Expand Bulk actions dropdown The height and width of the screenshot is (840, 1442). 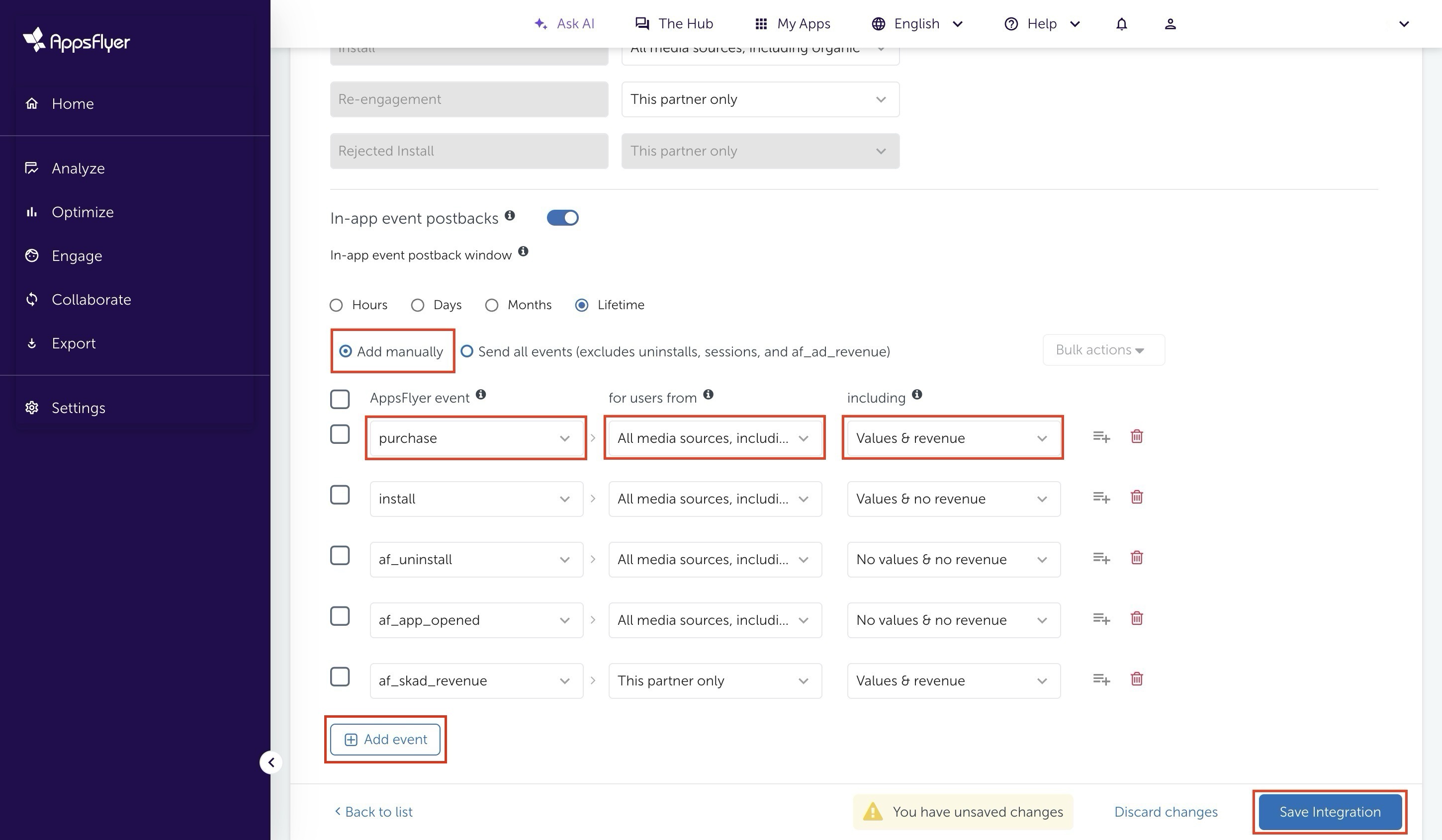tap(1103, 350)
